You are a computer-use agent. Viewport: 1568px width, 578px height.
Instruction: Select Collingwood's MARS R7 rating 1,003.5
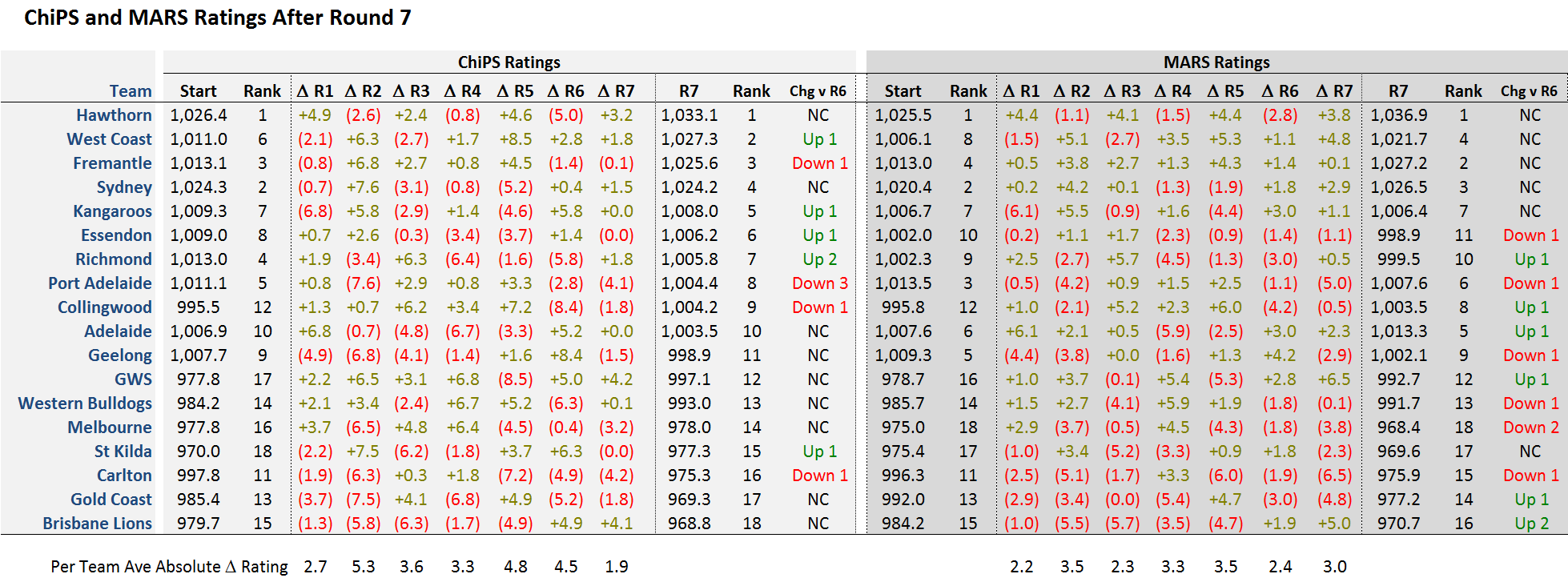coord(1399,307)
